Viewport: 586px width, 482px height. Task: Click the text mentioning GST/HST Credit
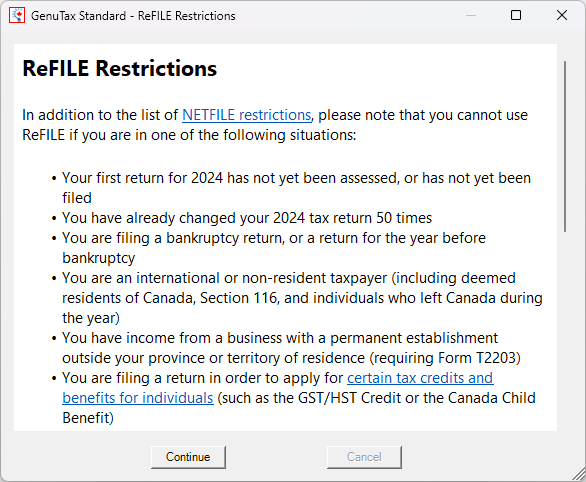(x=299, y=398)
